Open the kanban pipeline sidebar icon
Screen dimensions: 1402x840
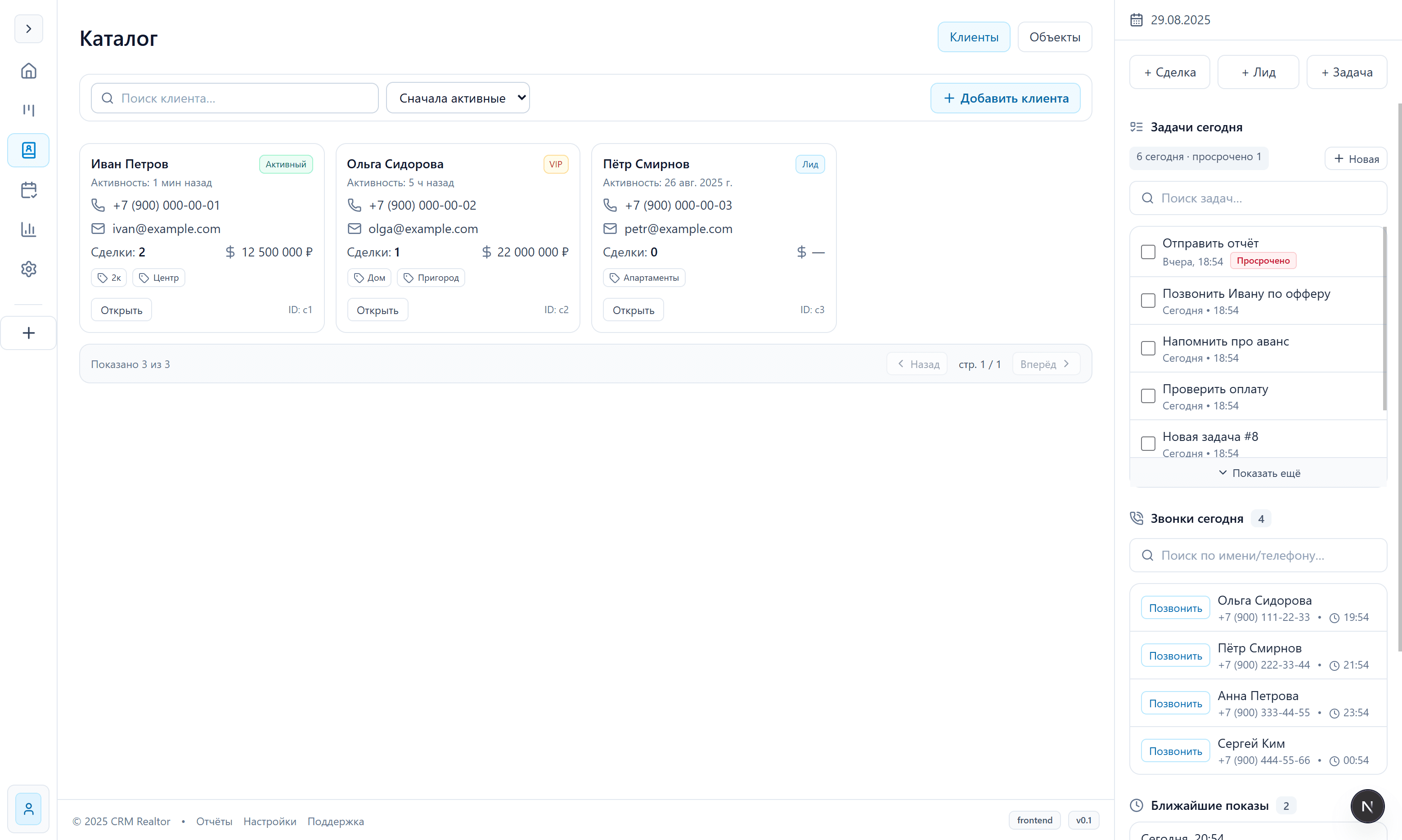coord(28,110)
